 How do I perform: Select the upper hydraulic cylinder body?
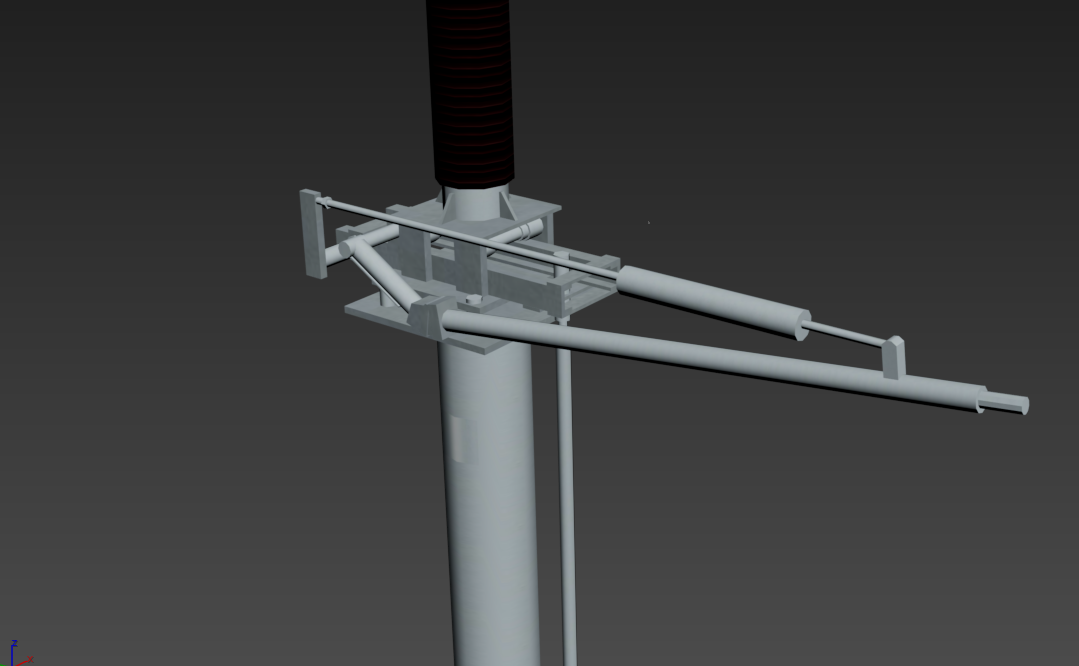(x=712, y=299)
